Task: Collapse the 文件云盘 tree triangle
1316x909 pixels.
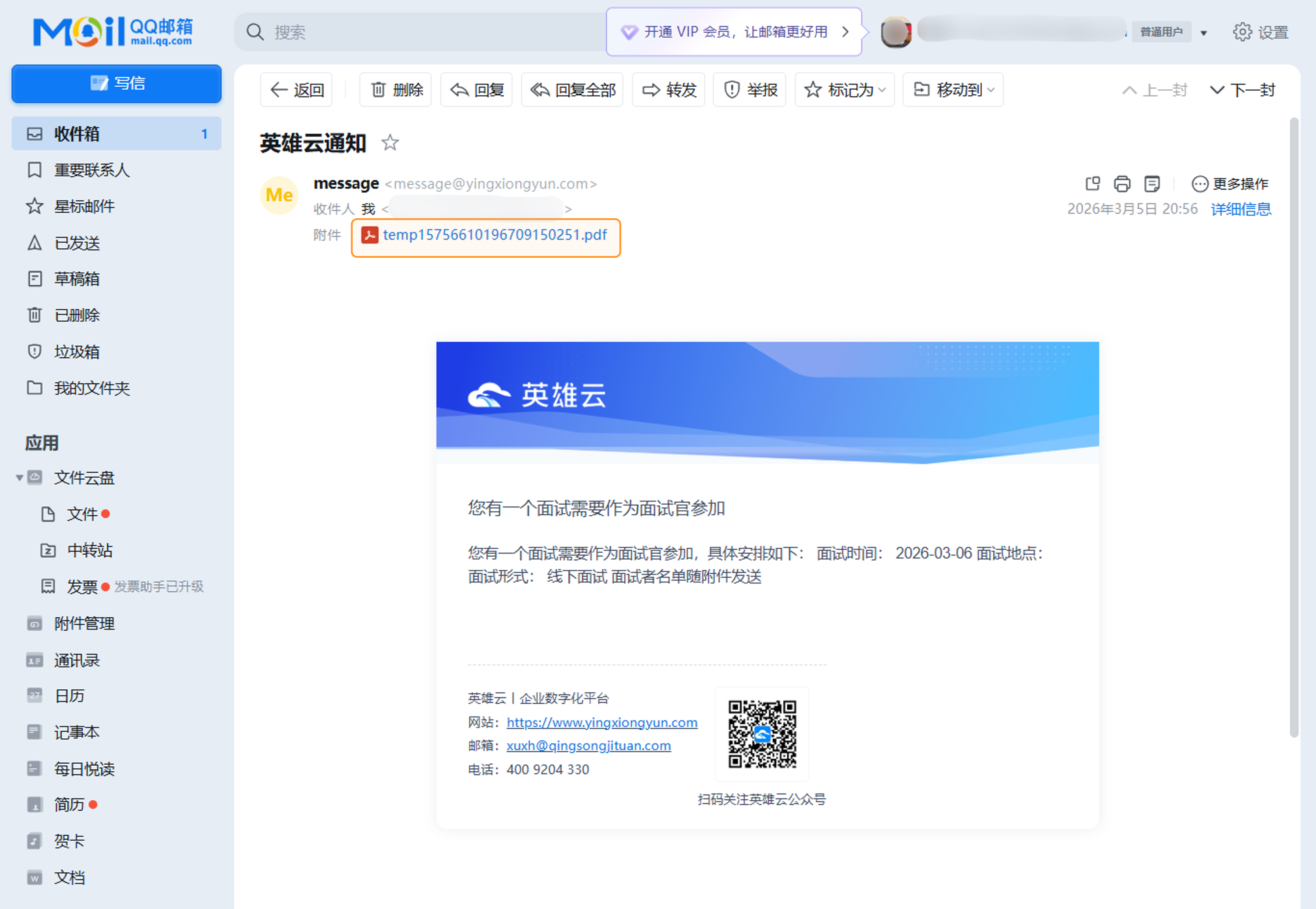Action: tap(19, 478)
